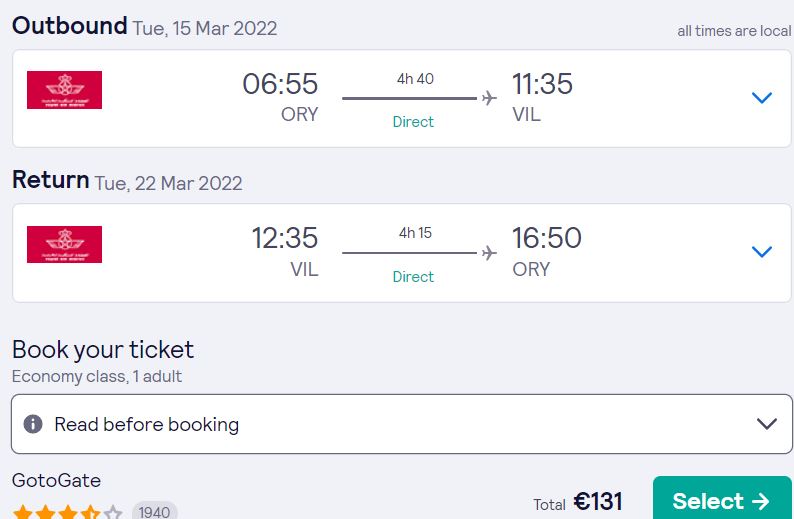Click the return 16:50 ORY arrival time
Image resolution: width=794 pixels, height=519 pixels.
pos(547,252)
